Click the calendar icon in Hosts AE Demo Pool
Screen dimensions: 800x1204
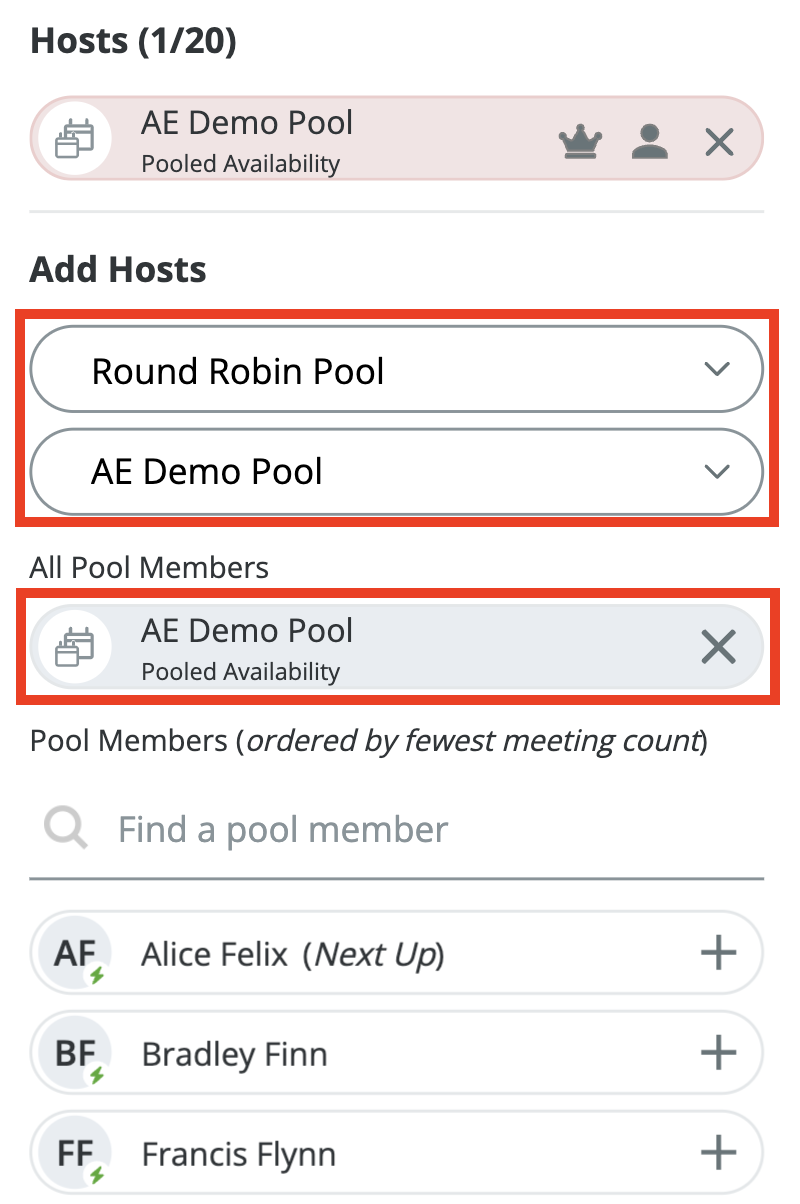click(73, 139)
